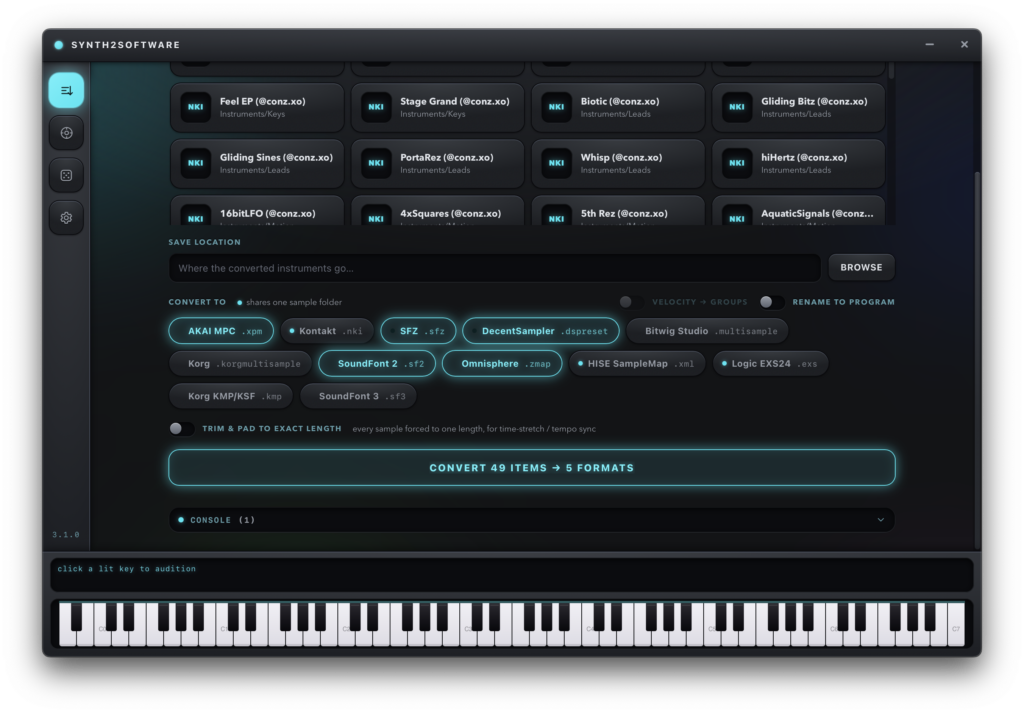Deselect SoundFont 2 .sf2 format

coord(377,364)
